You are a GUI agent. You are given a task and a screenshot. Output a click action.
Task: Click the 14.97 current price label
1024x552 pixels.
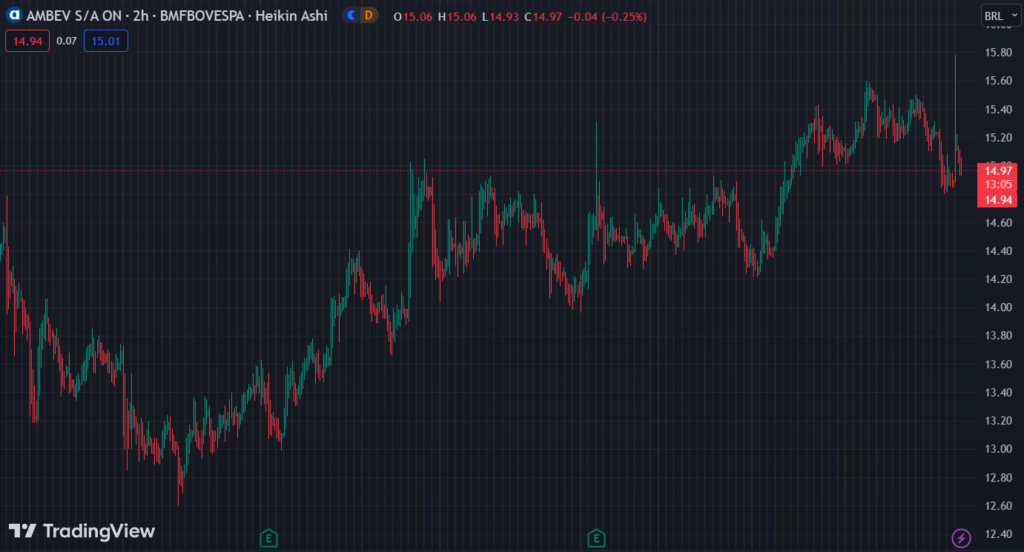(x=998, y=171)
